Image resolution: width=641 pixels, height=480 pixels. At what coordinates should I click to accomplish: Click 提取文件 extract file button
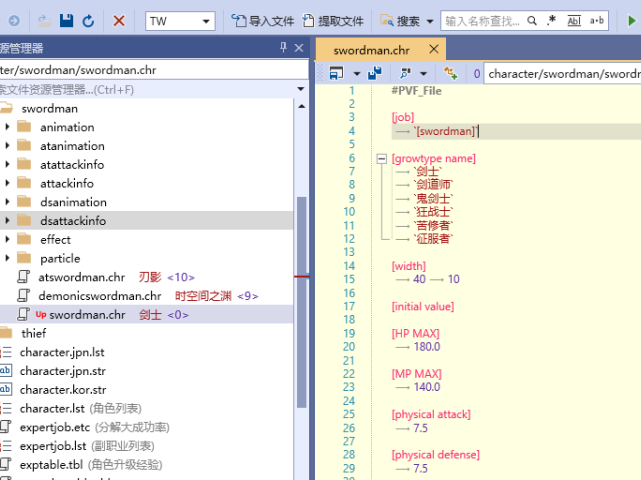334,20
